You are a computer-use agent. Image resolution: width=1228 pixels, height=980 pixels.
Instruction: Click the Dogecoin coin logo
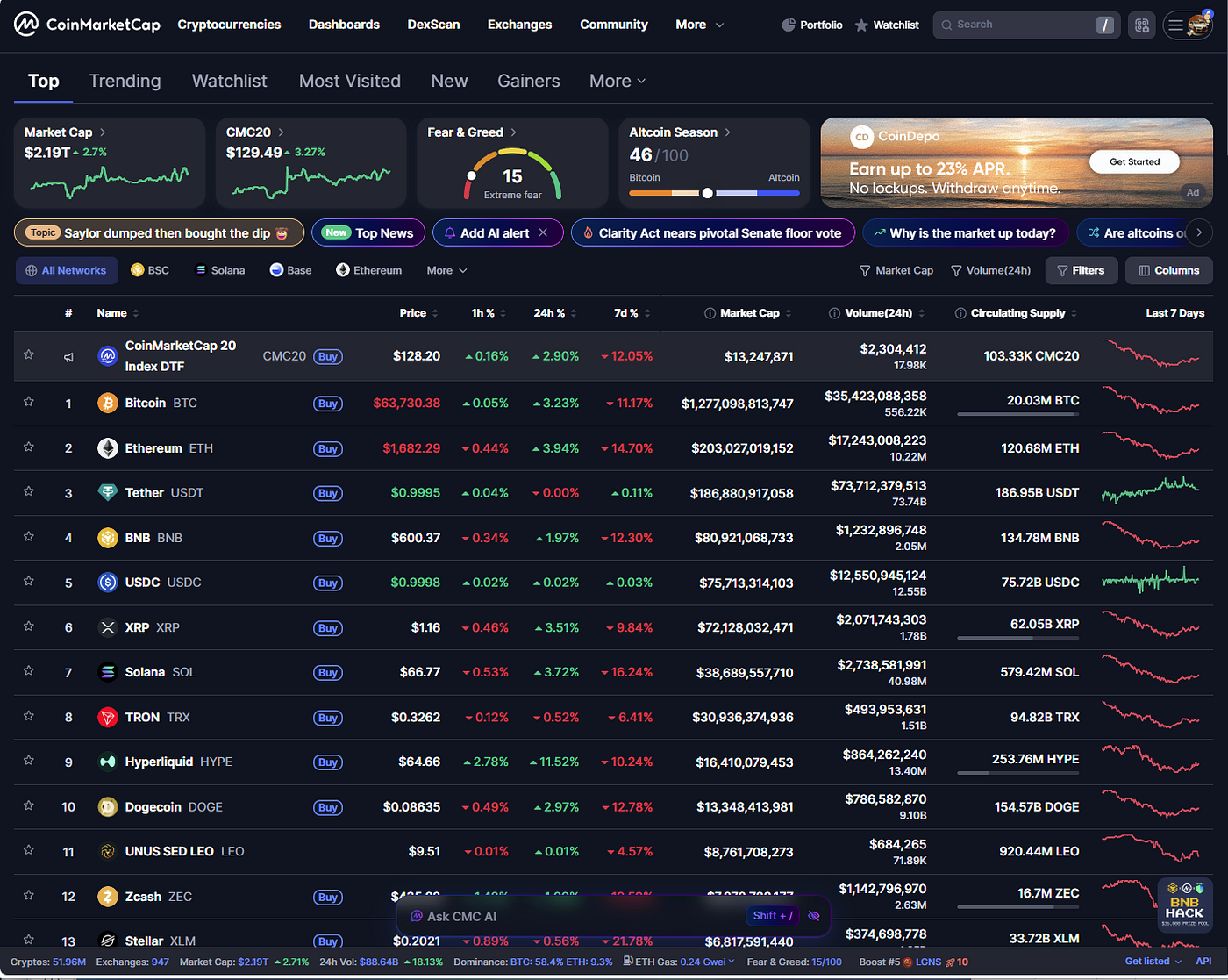pyautogui.click(x=108, y=807)
